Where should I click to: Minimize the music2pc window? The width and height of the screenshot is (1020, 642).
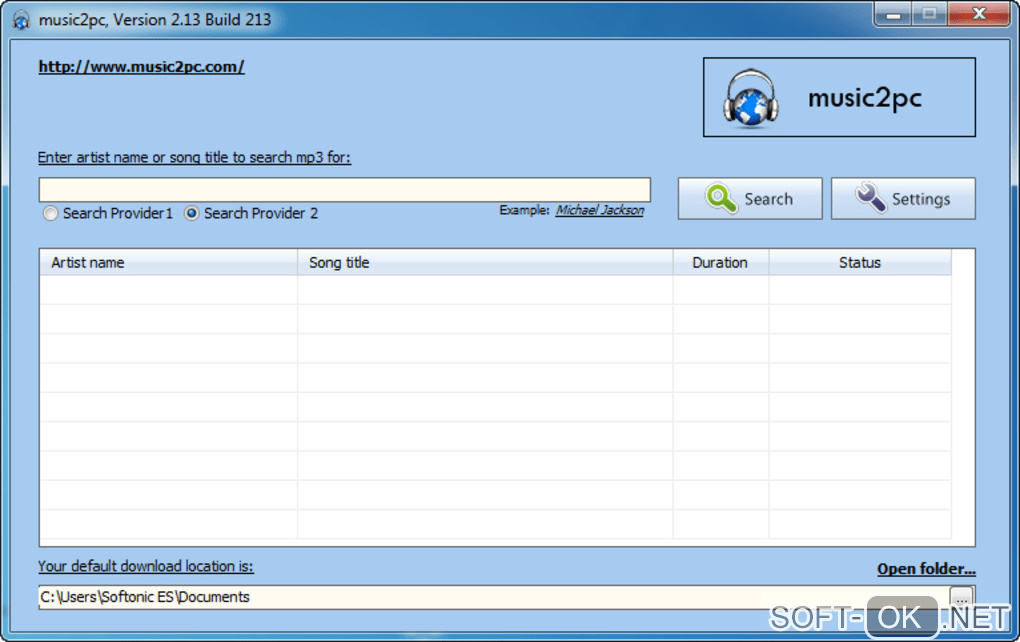tap(893, 14)
